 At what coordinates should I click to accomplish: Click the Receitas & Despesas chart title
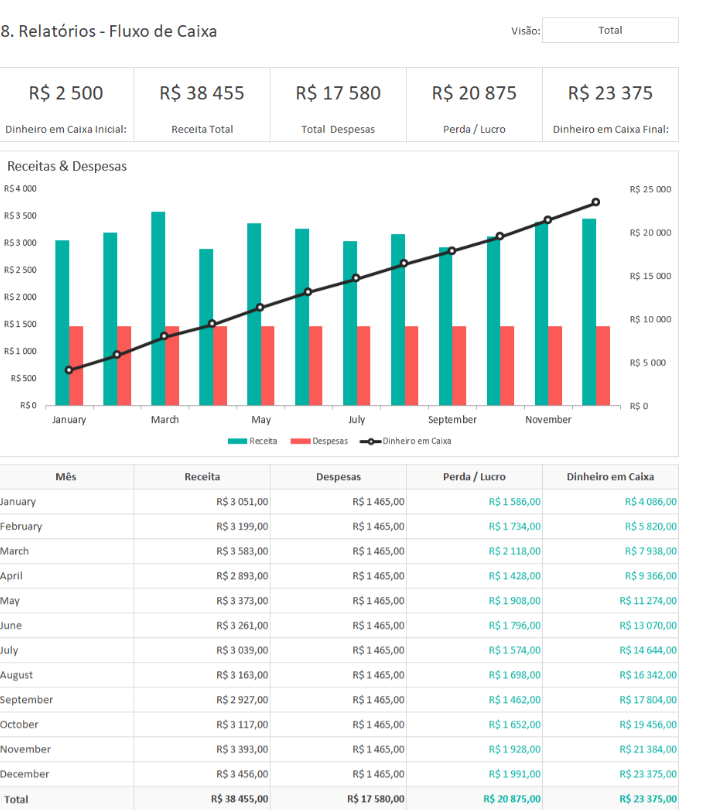(x=67, y=166)
